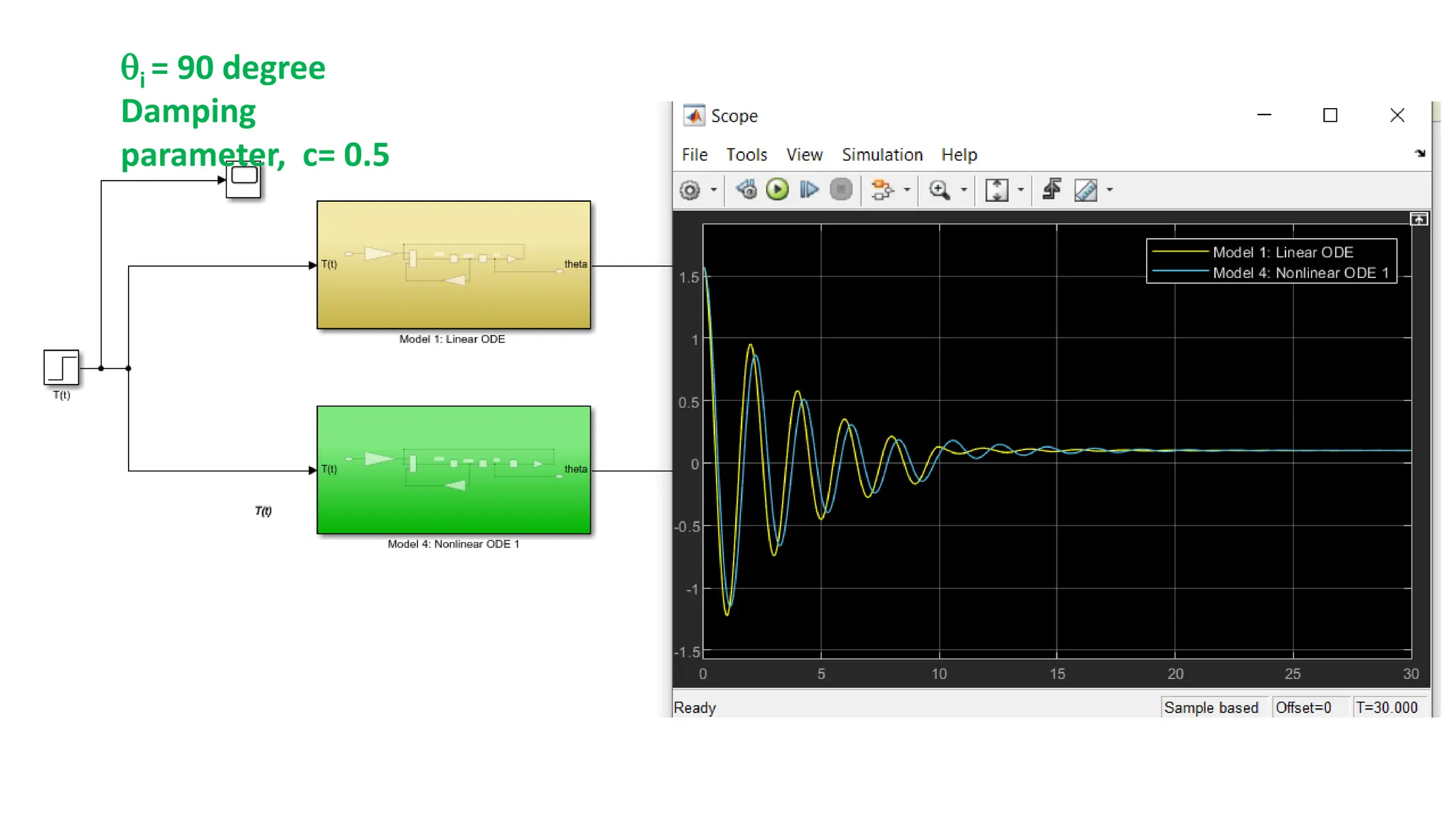Image resolution: width=1456 pixels, height=819 pixels.
Task: Click the Model 4: Nonlinear ODE 1 label
Action: click(x=454, y=544)
